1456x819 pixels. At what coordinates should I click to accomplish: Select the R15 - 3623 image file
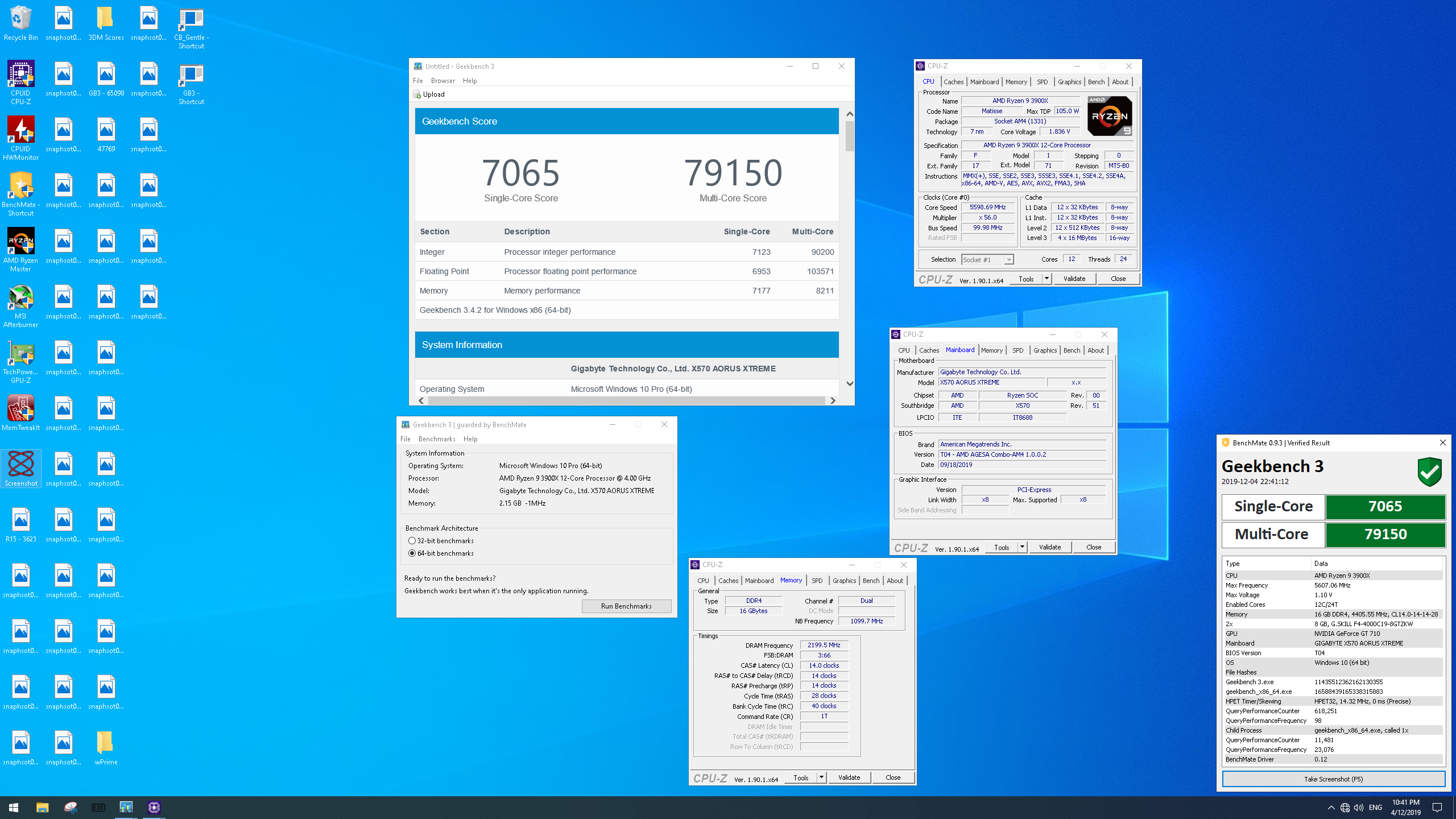point(21,526)
